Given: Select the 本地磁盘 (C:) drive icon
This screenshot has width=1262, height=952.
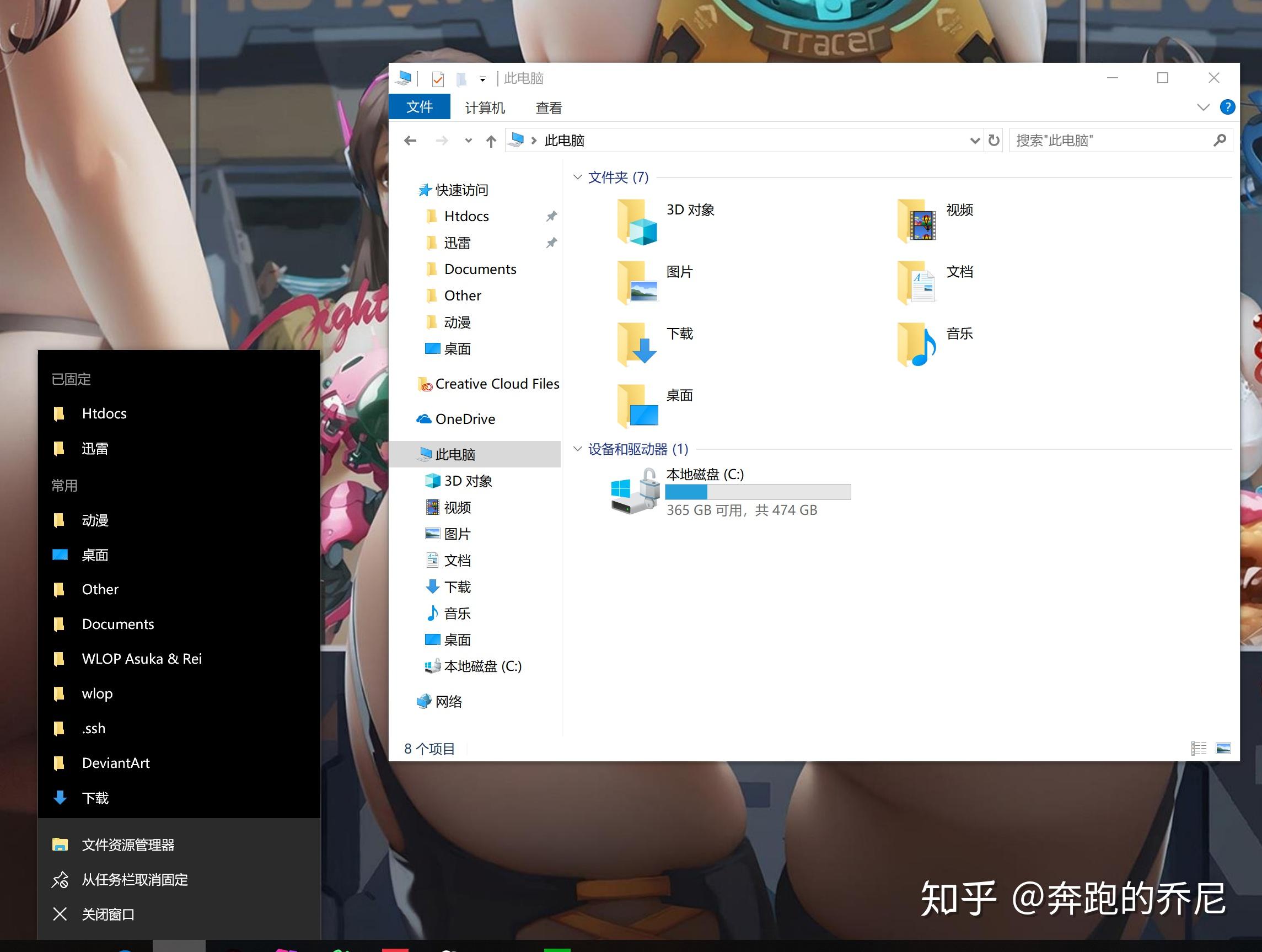Looking at the screenshot, I should tap(635, 492).
